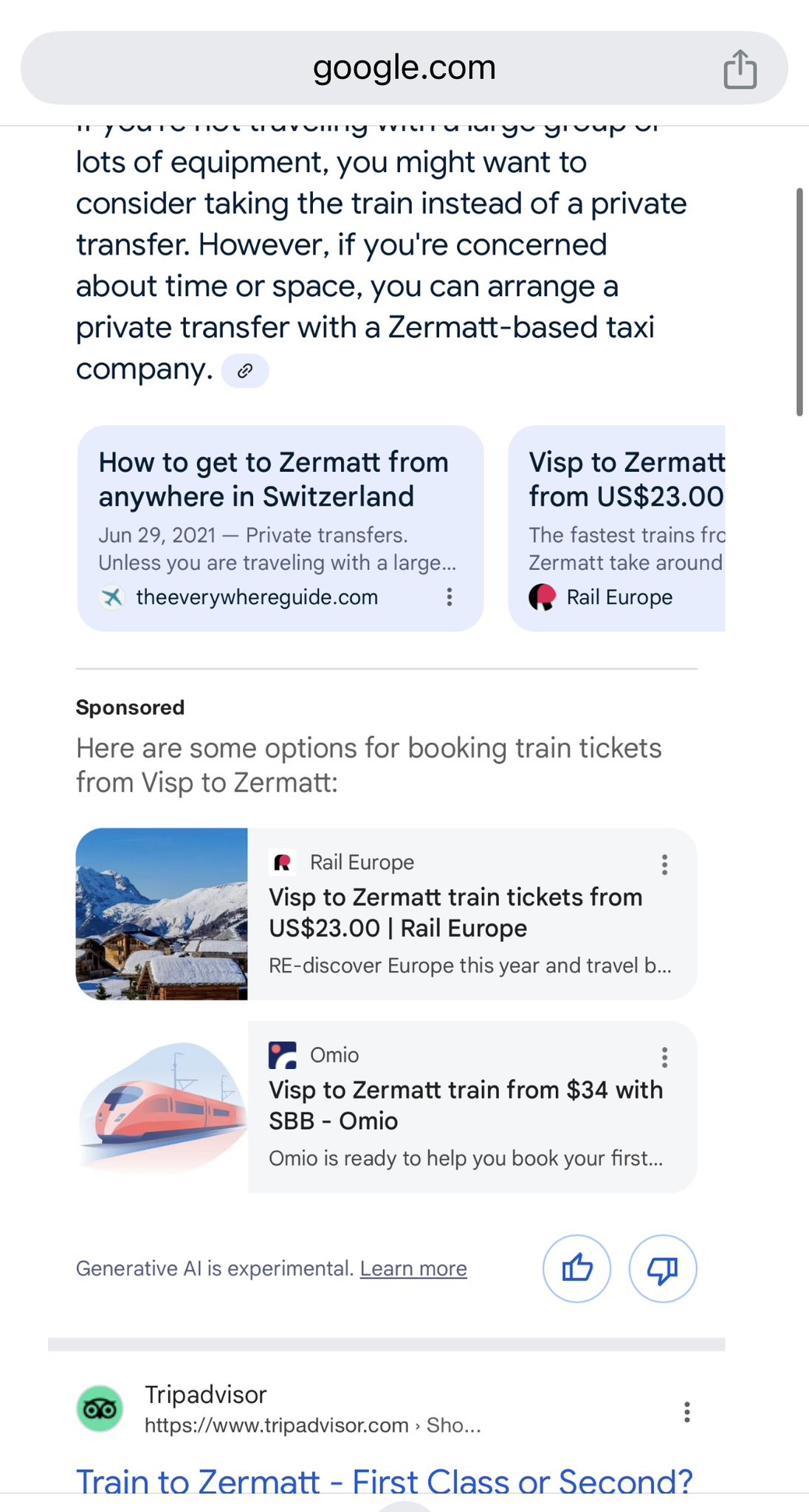Open 'Learn more' about generative AI
The image size is (809, 1512).
tap(413, 1268)
